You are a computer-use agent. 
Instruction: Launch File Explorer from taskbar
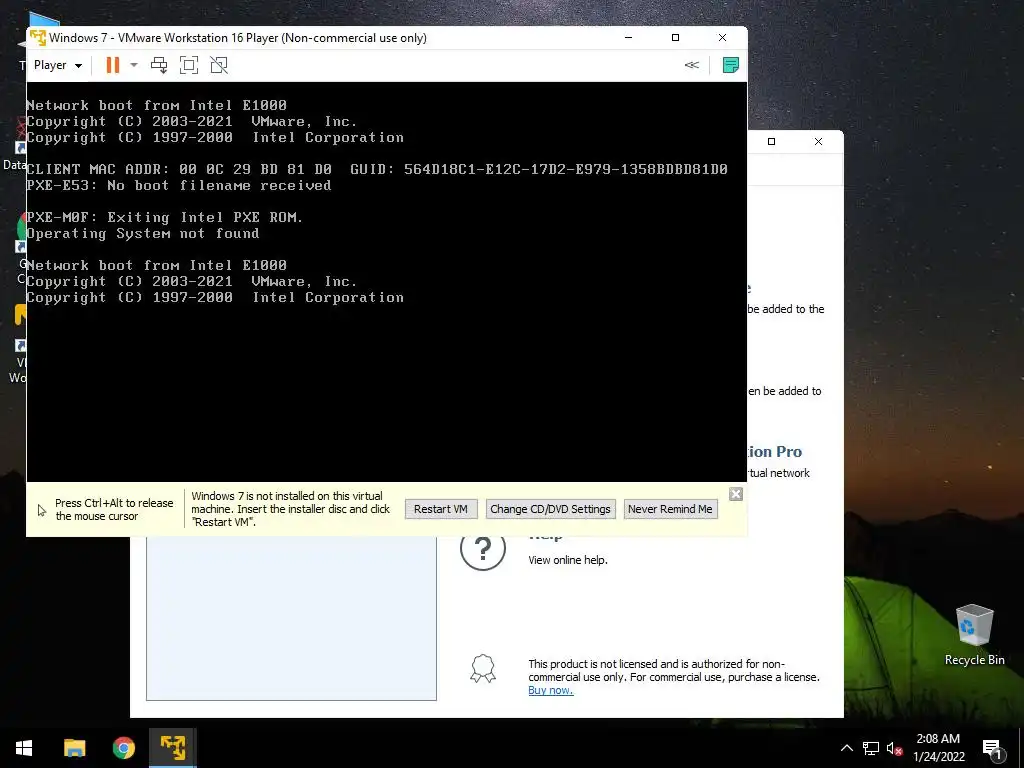point(74,748)
